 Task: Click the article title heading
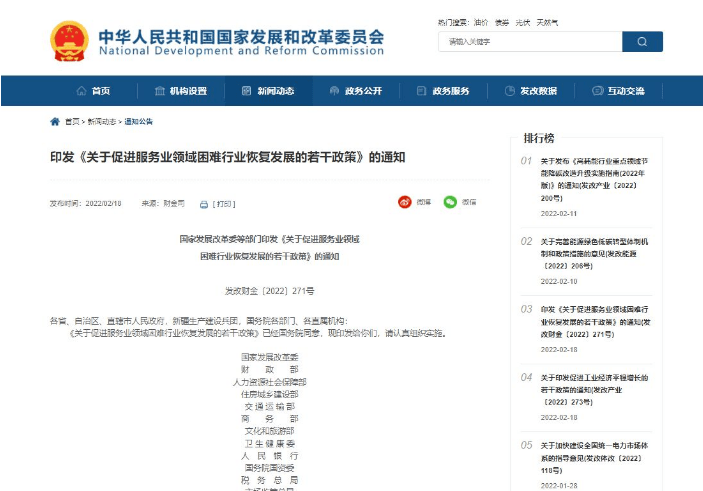pyautogui.click(x=227, y=157)
